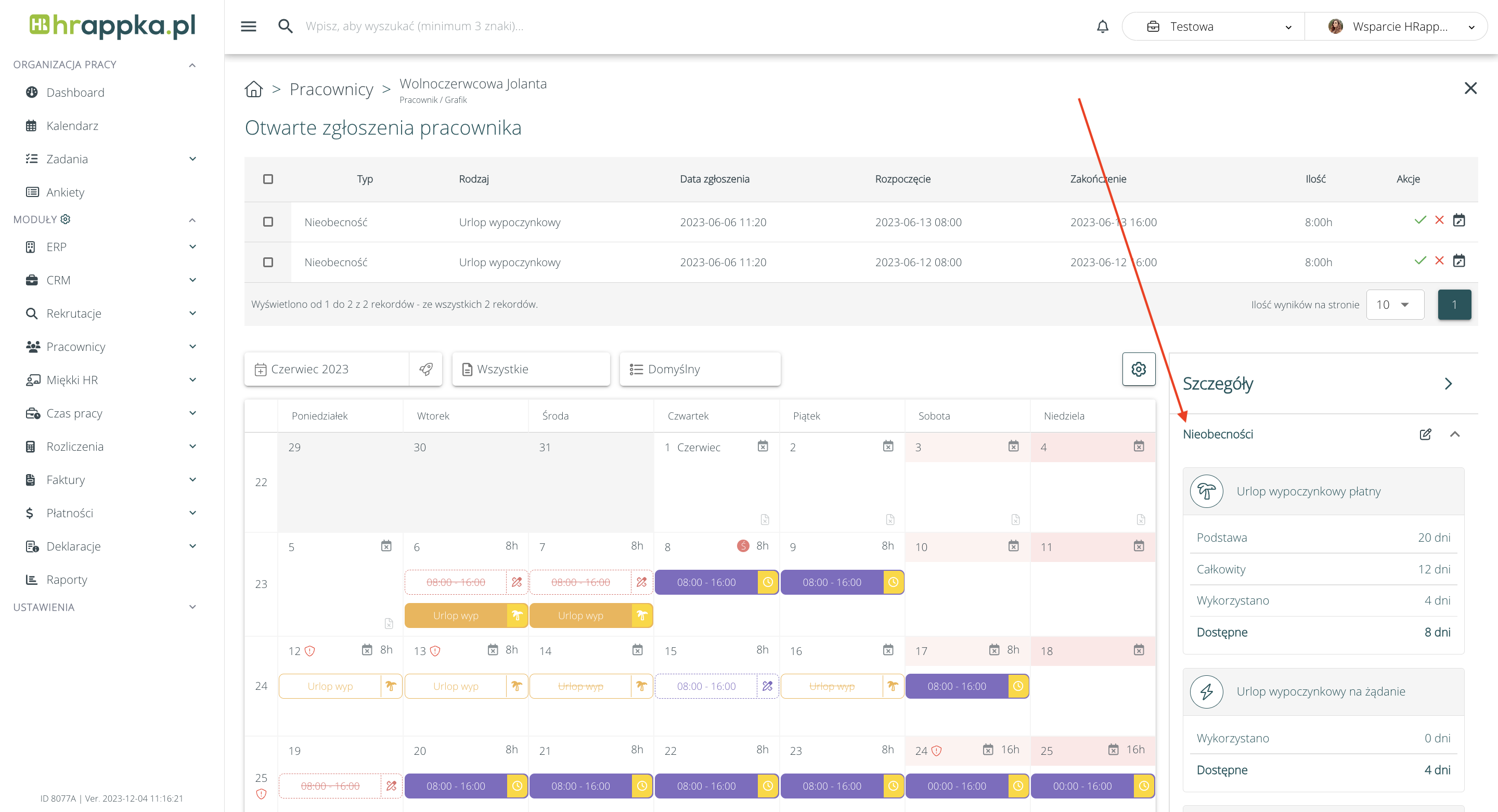Click the notification bell icon

click(x=1102, y=26)
